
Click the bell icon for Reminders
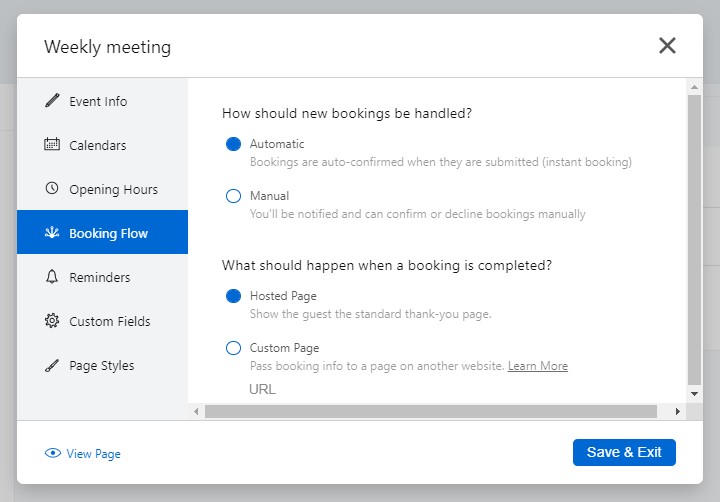tap(52, 277)
